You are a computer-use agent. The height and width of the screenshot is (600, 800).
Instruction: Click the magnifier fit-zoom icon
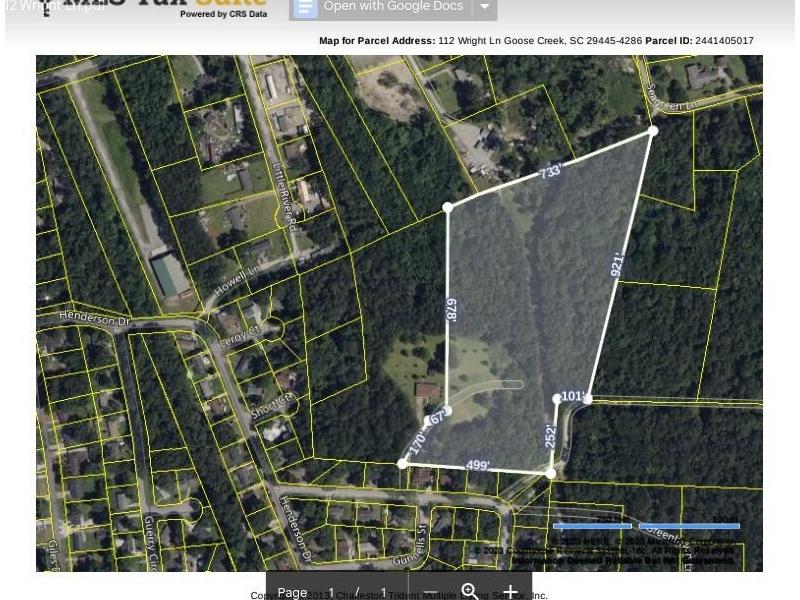click(x=470, y=592)
